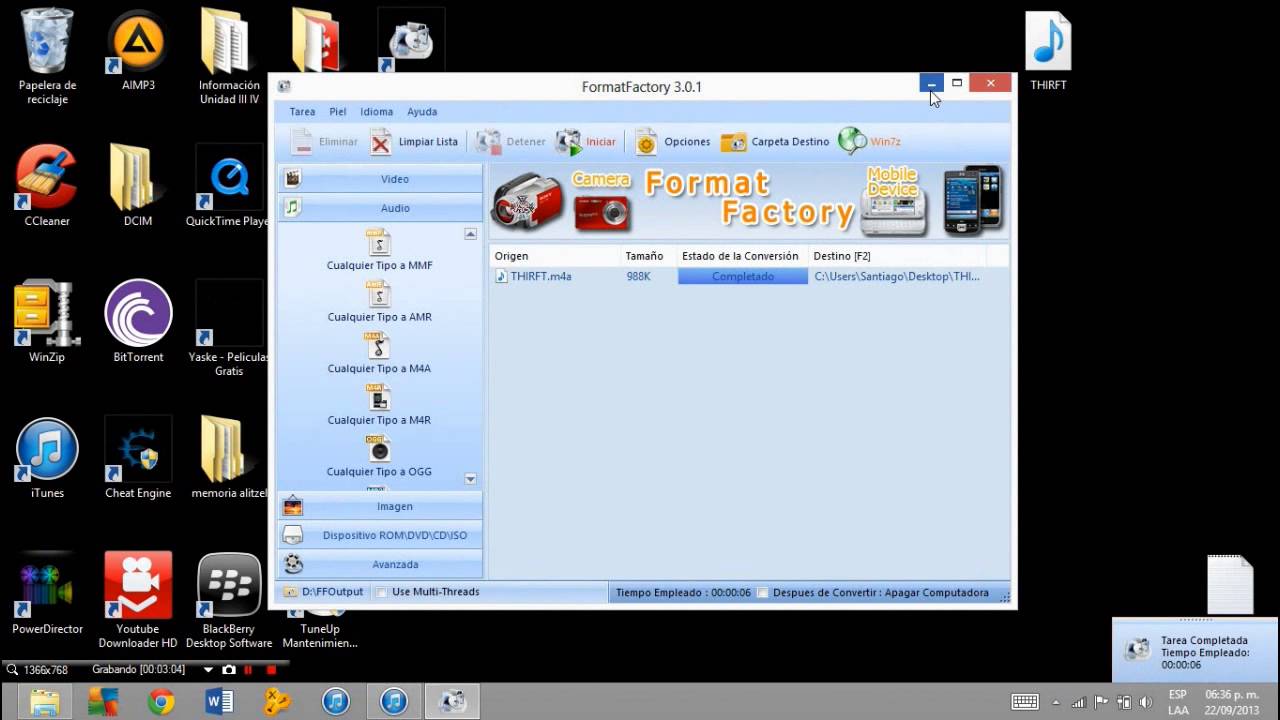Expand the Video category panel
The height and width of the screenshot is (720, 1280).
coord(380,179)
